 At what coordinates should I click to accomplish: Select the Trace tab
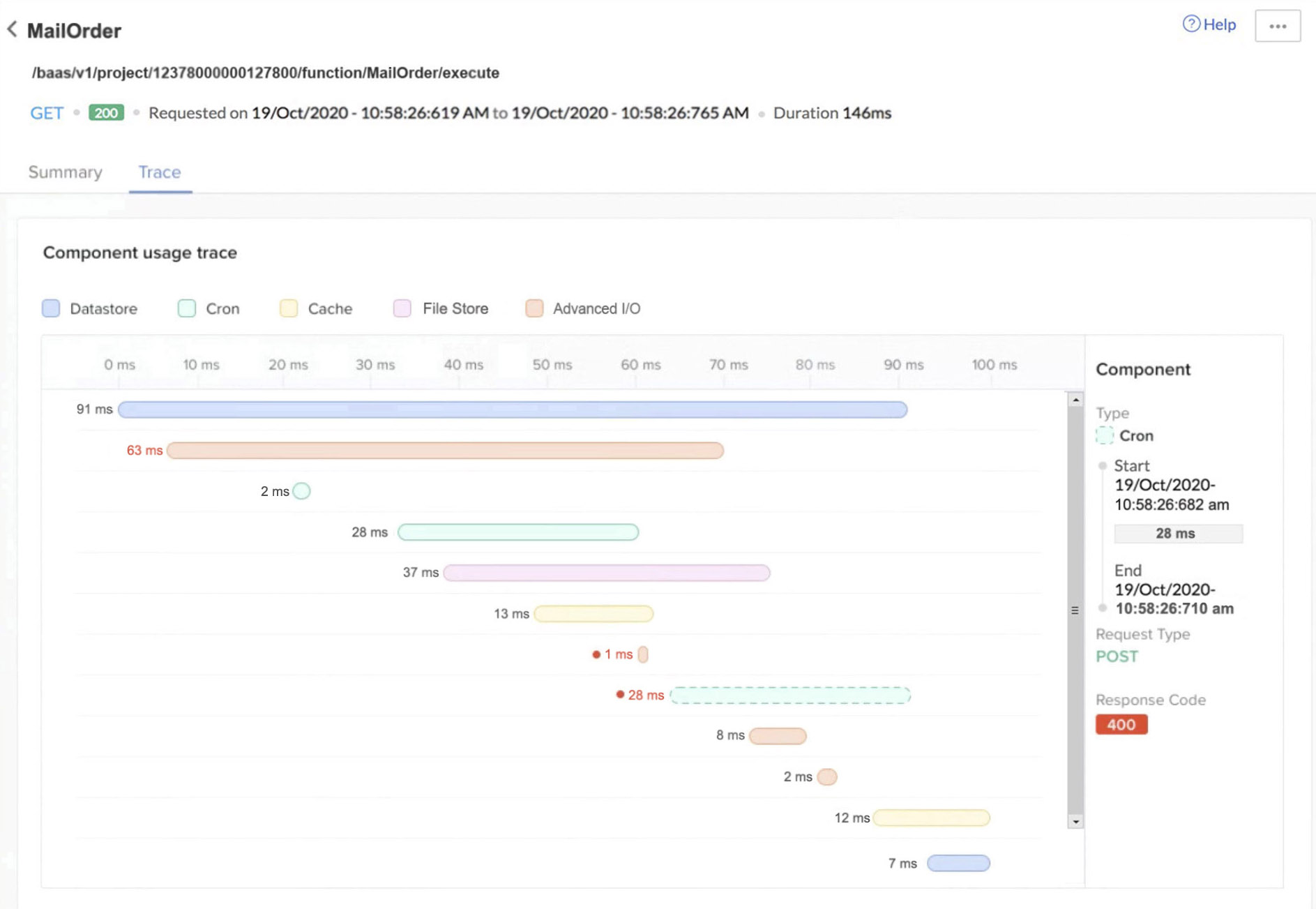tap(160, 172)
